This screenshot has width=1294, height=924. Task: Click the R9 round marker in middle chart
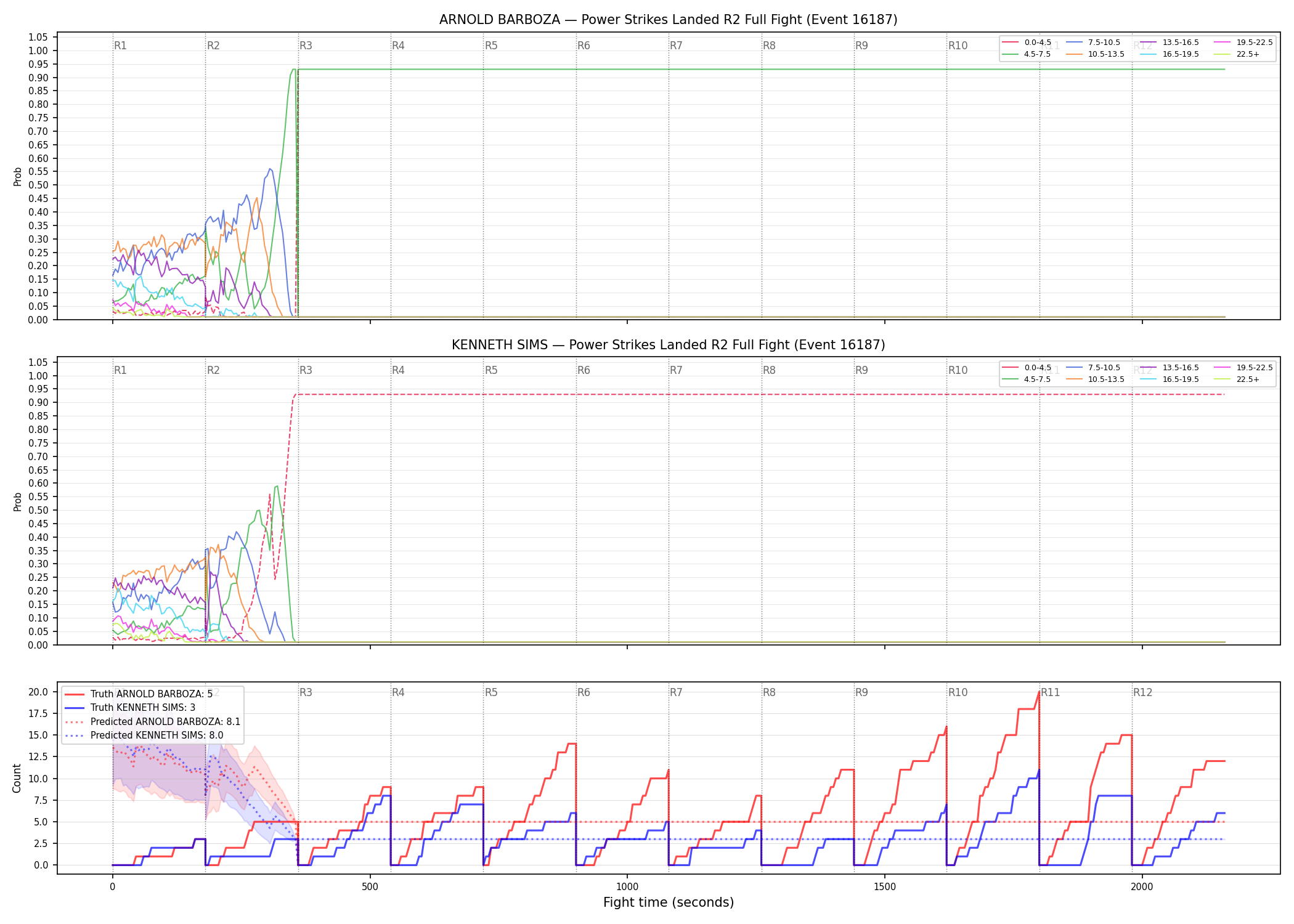(x=861, y=370)
